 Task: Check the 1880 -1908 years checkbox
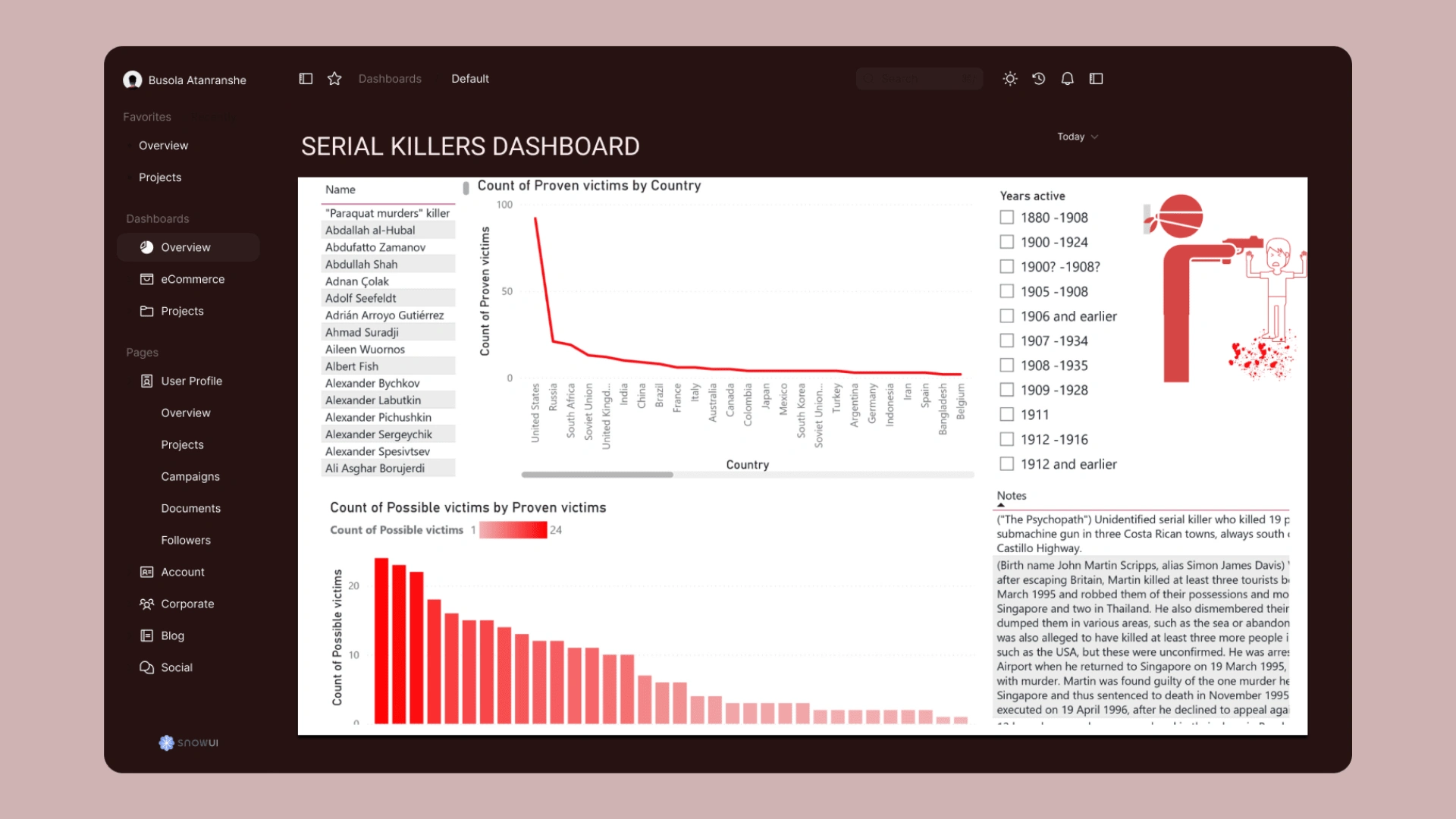pyautogui.click(x=1006, y=218)
